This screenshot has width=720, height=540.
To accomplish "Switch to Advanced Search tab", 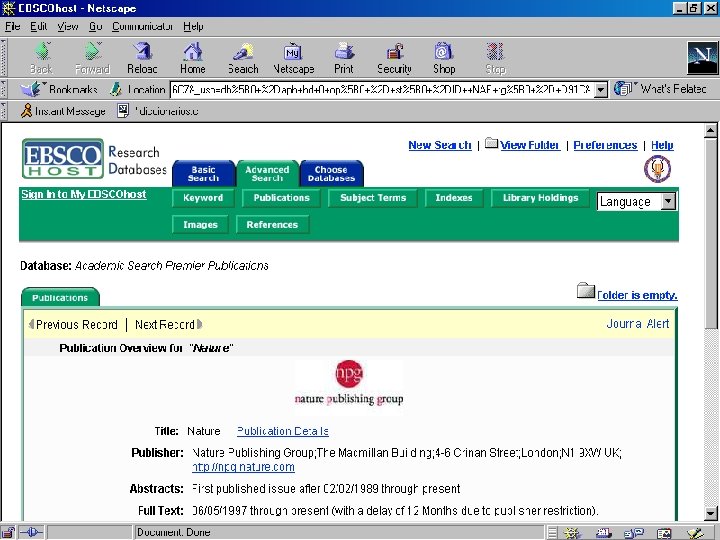I will [267, 174].
